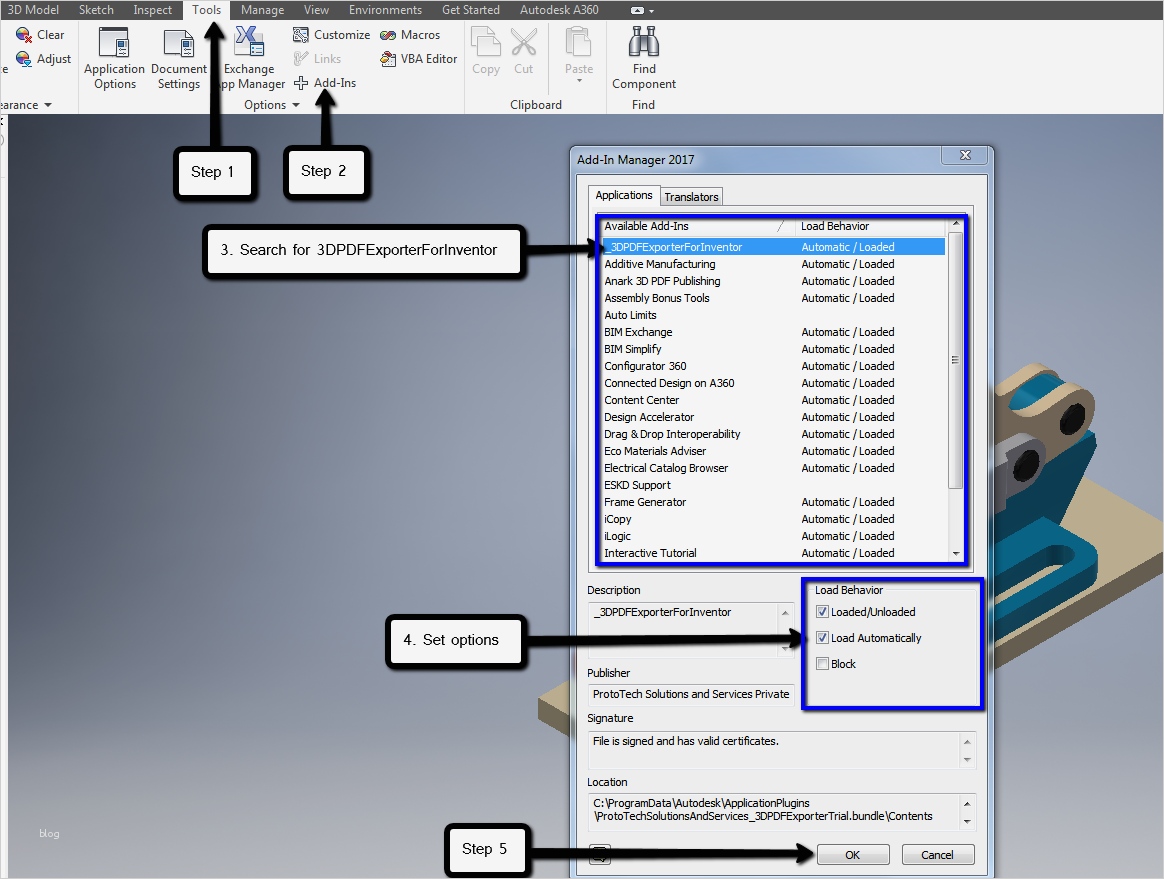Click Cancel in Add-In Manager

coord(938,855)
